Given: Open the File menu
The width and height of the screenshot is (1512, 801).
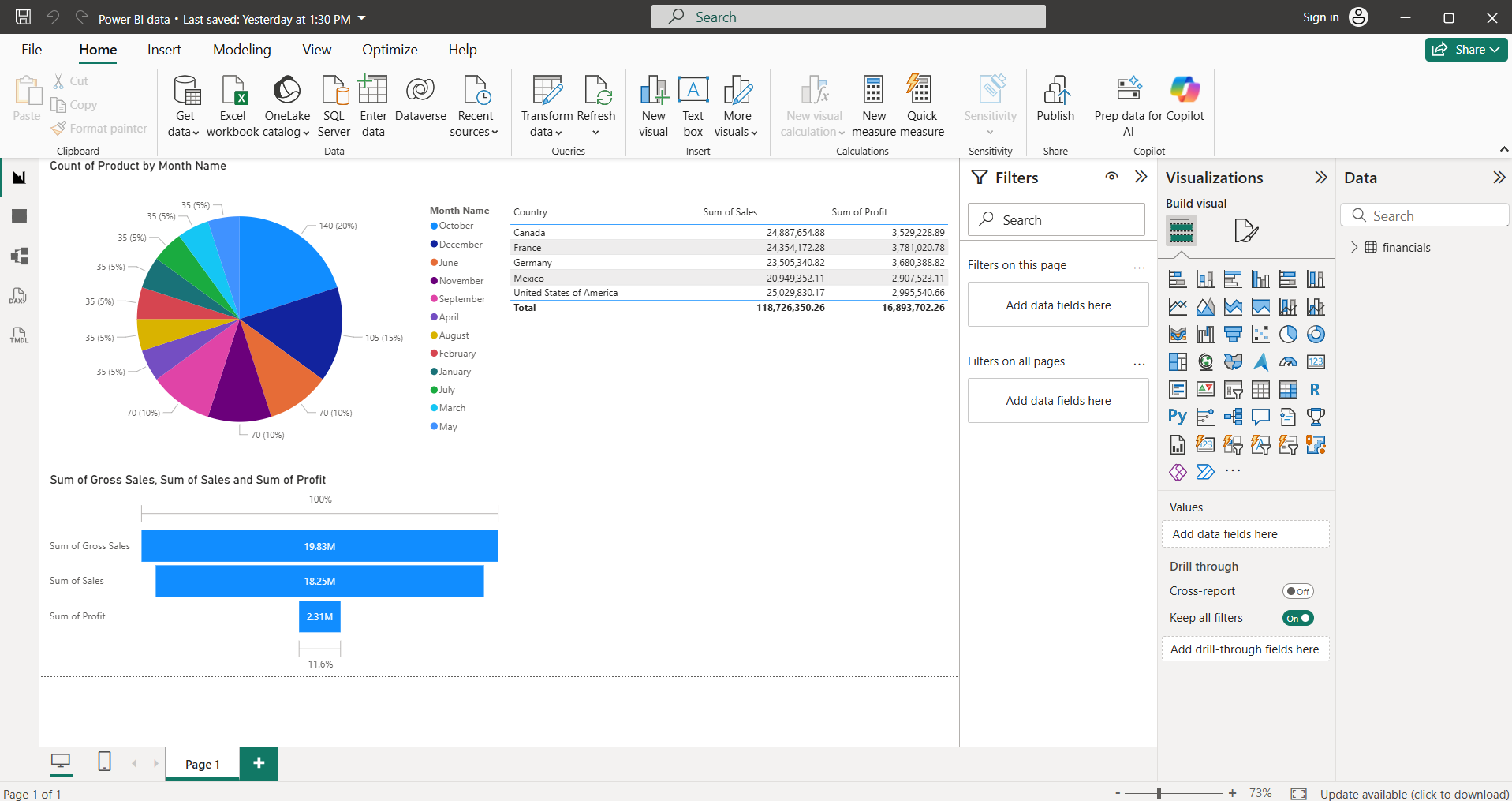Looking at the screenshot, I should coord(32,50).
